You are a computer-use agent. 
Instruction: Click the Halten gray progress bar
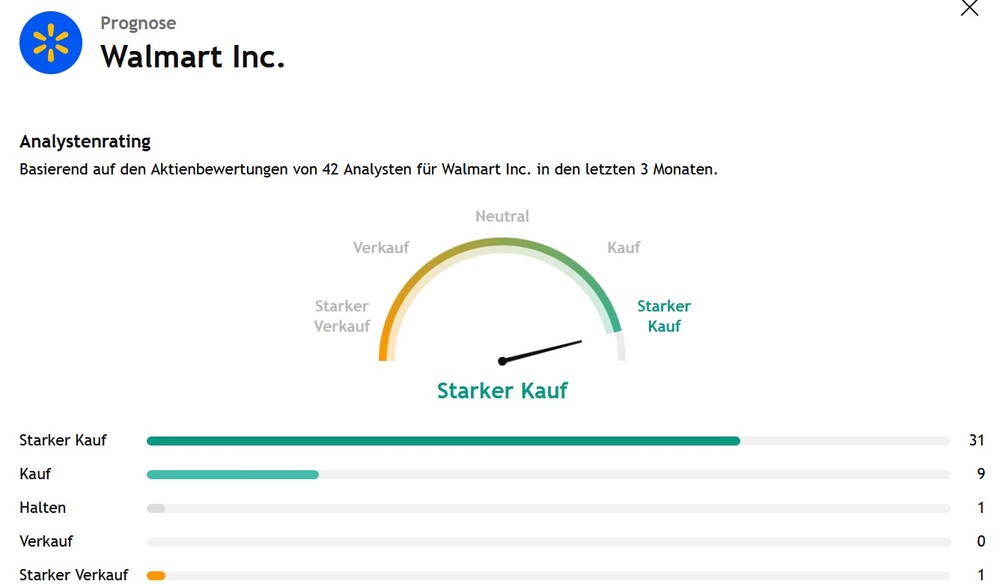[156, 509]
